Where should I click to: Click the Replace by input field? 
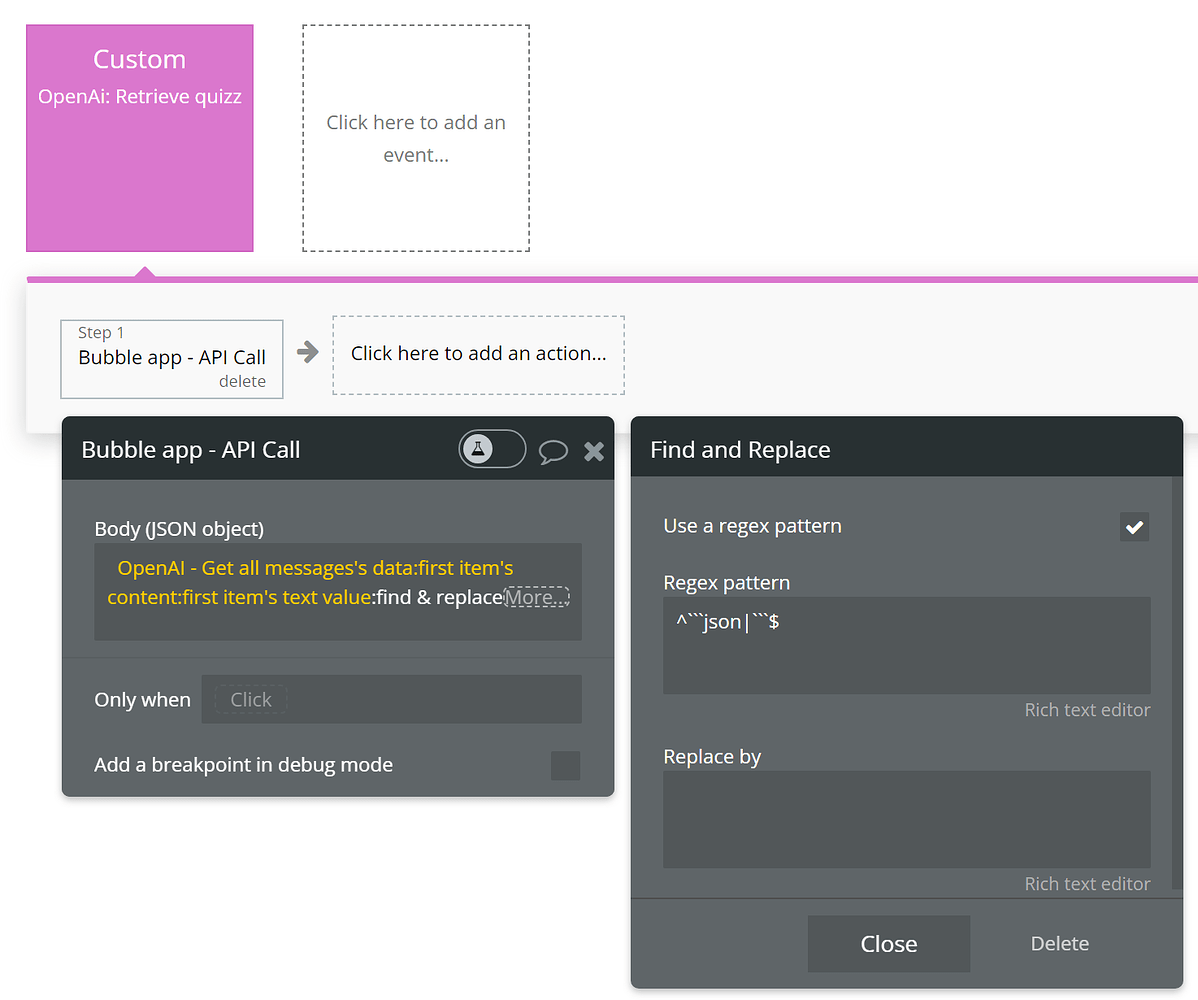906,819
